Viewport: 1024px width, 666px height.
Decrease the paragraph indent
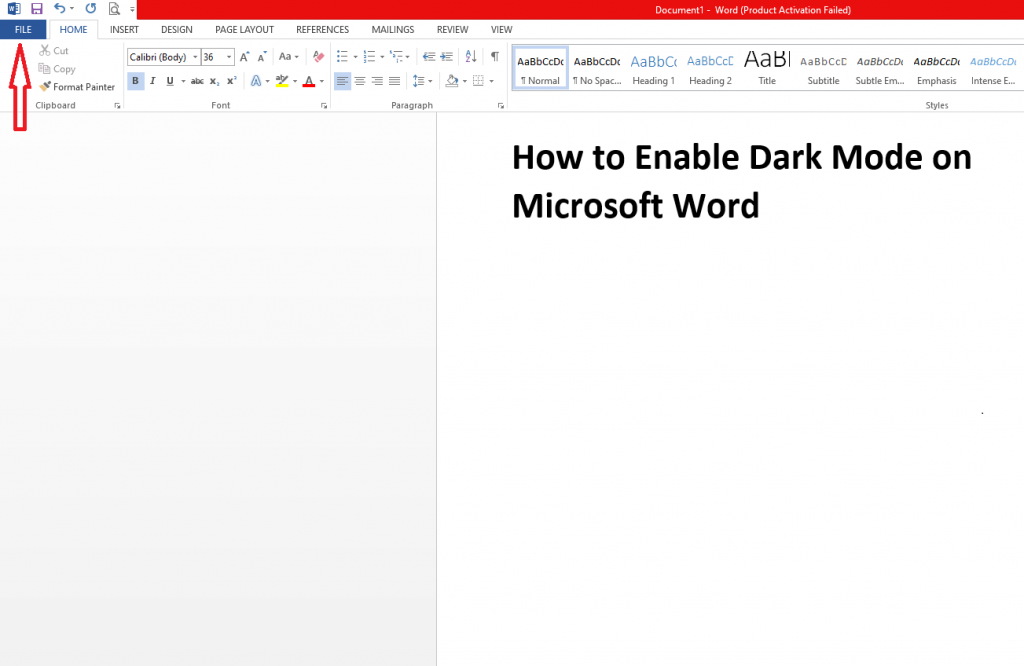tap(429, 57)
